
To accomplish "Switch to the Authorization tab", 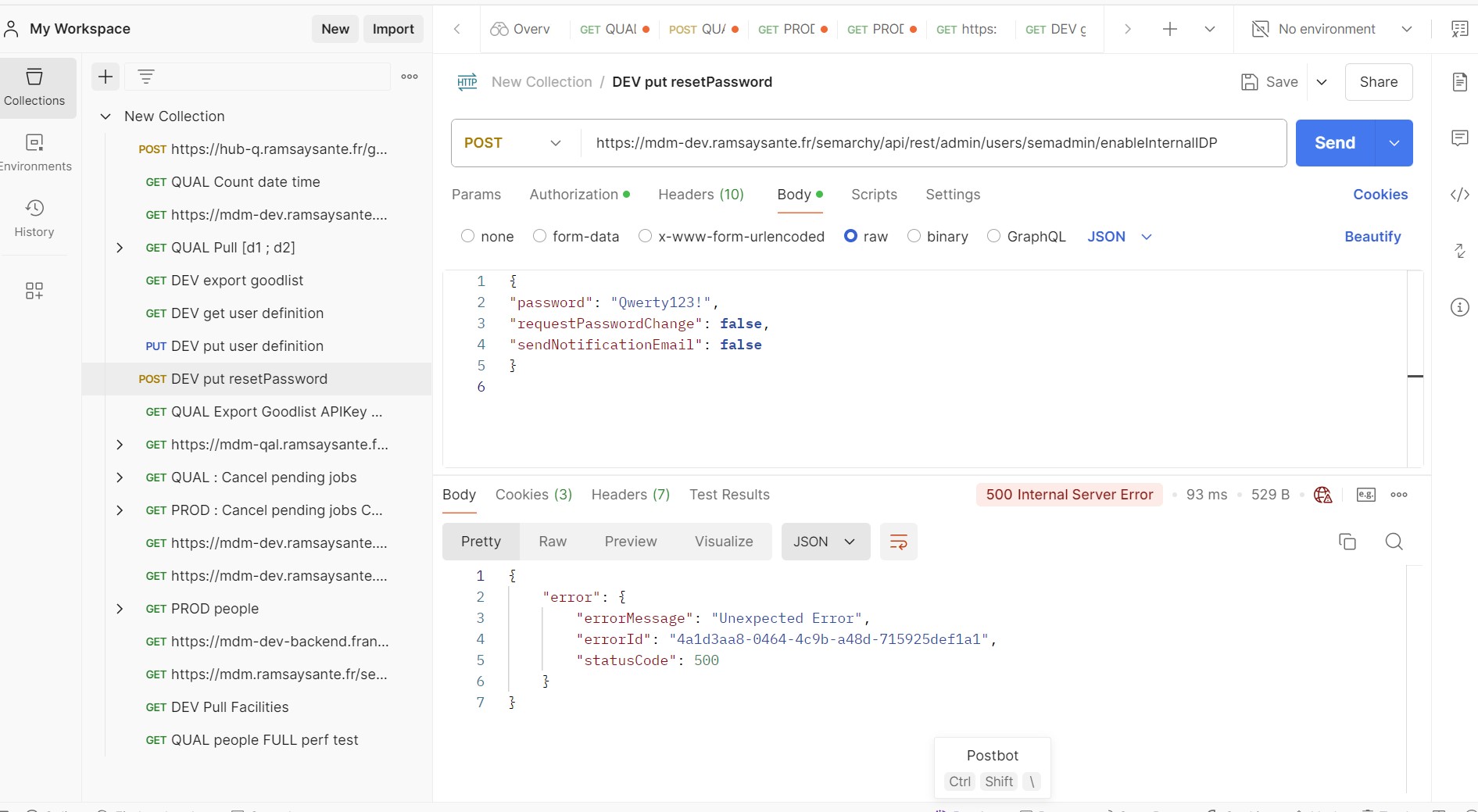I will point(579,195).
